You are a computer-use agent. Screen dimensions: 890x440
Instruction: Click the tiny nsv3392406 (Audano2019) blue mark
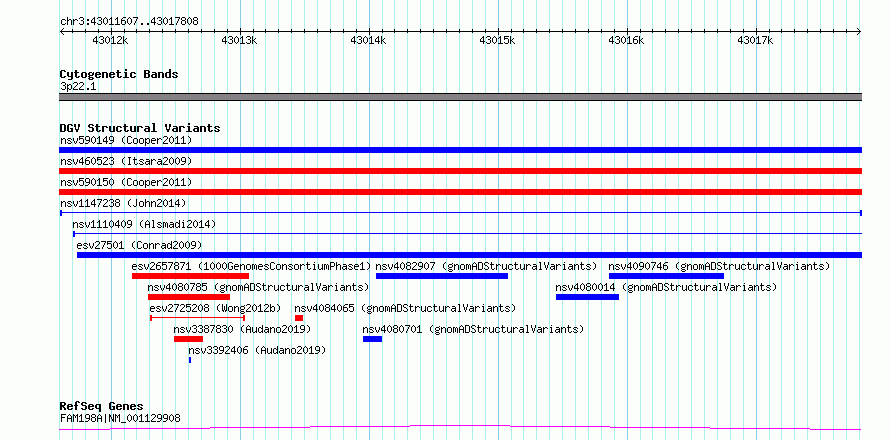click(190, 360)
